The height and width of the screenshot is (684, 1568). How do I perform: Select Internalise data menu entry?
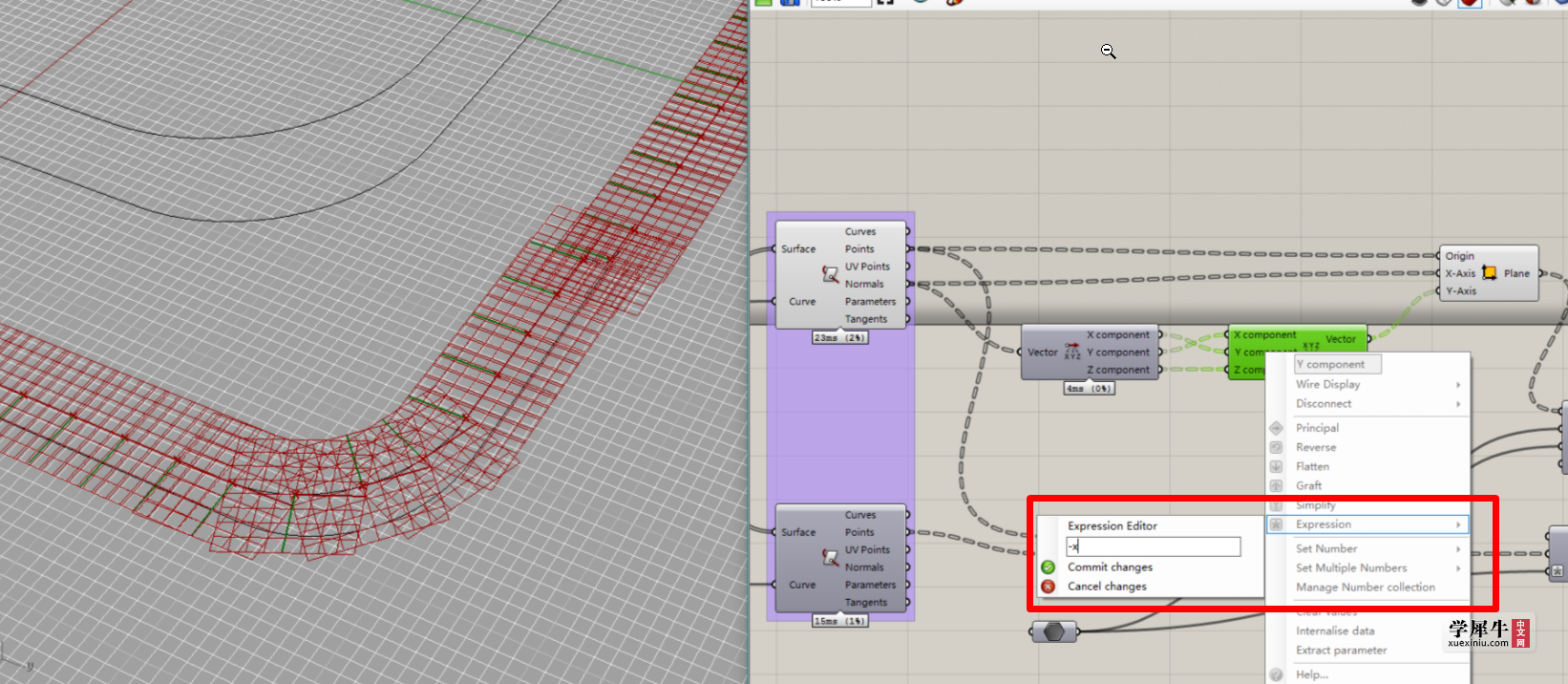[x=1335, y=631]
